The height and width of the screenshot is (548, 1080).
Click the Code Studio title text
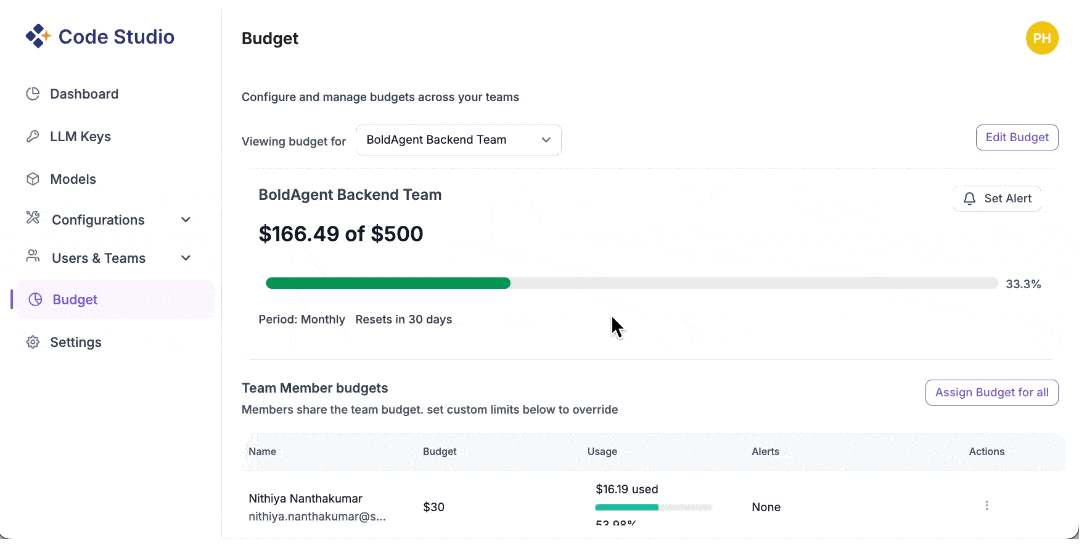click(x=116, y=36)
